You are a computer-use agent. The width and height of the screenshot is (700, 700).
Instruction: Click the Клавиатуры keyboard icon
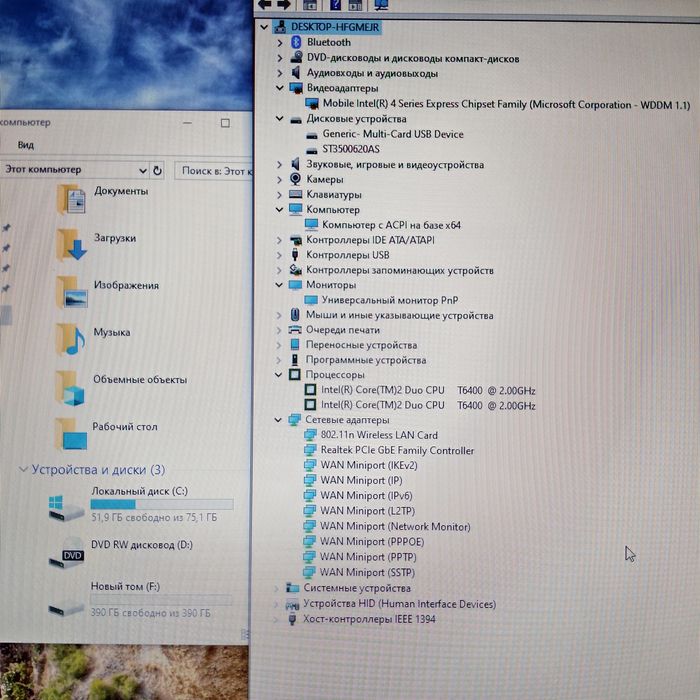tap(295, 195)
